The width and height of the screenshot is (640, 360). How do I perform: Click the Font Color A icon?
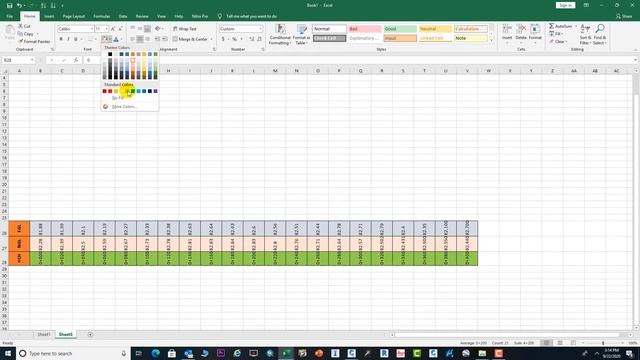[116, 39]
